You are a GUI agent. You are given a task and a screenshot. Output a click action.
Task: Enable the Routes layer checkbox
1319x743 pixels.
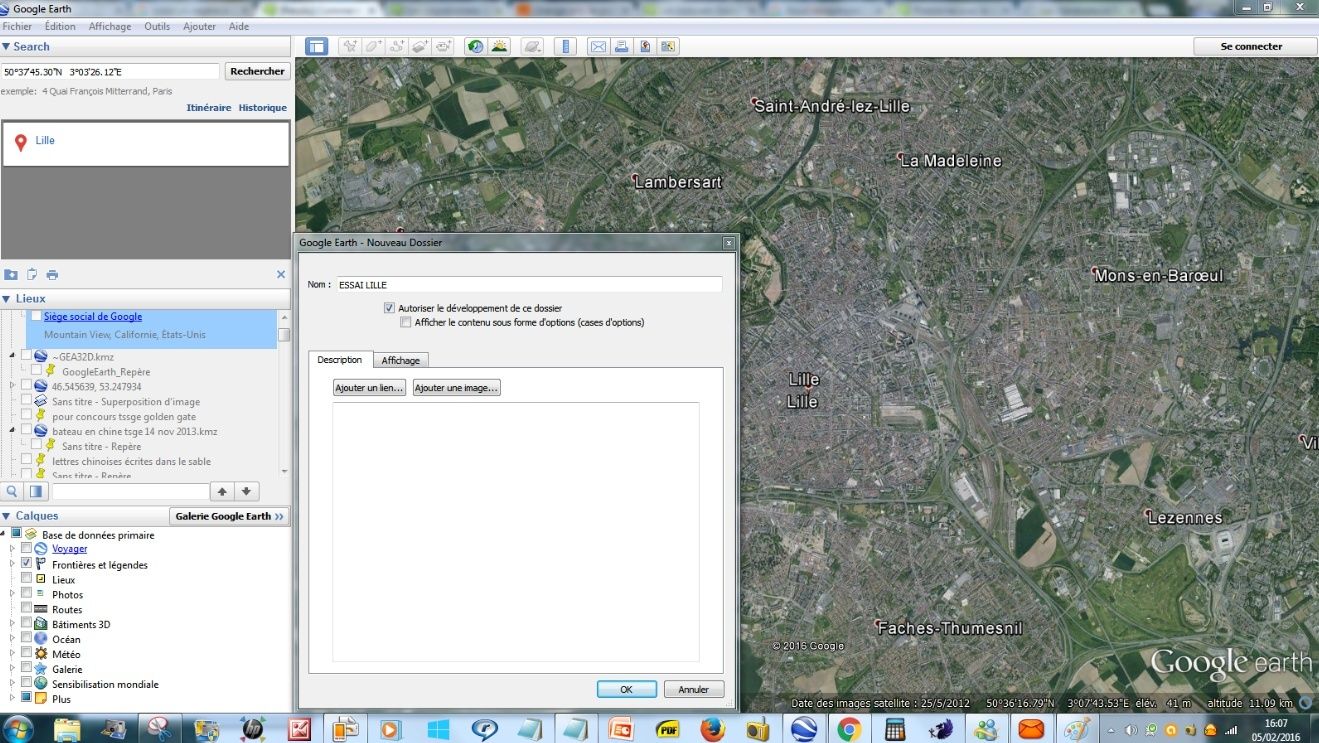26,609
